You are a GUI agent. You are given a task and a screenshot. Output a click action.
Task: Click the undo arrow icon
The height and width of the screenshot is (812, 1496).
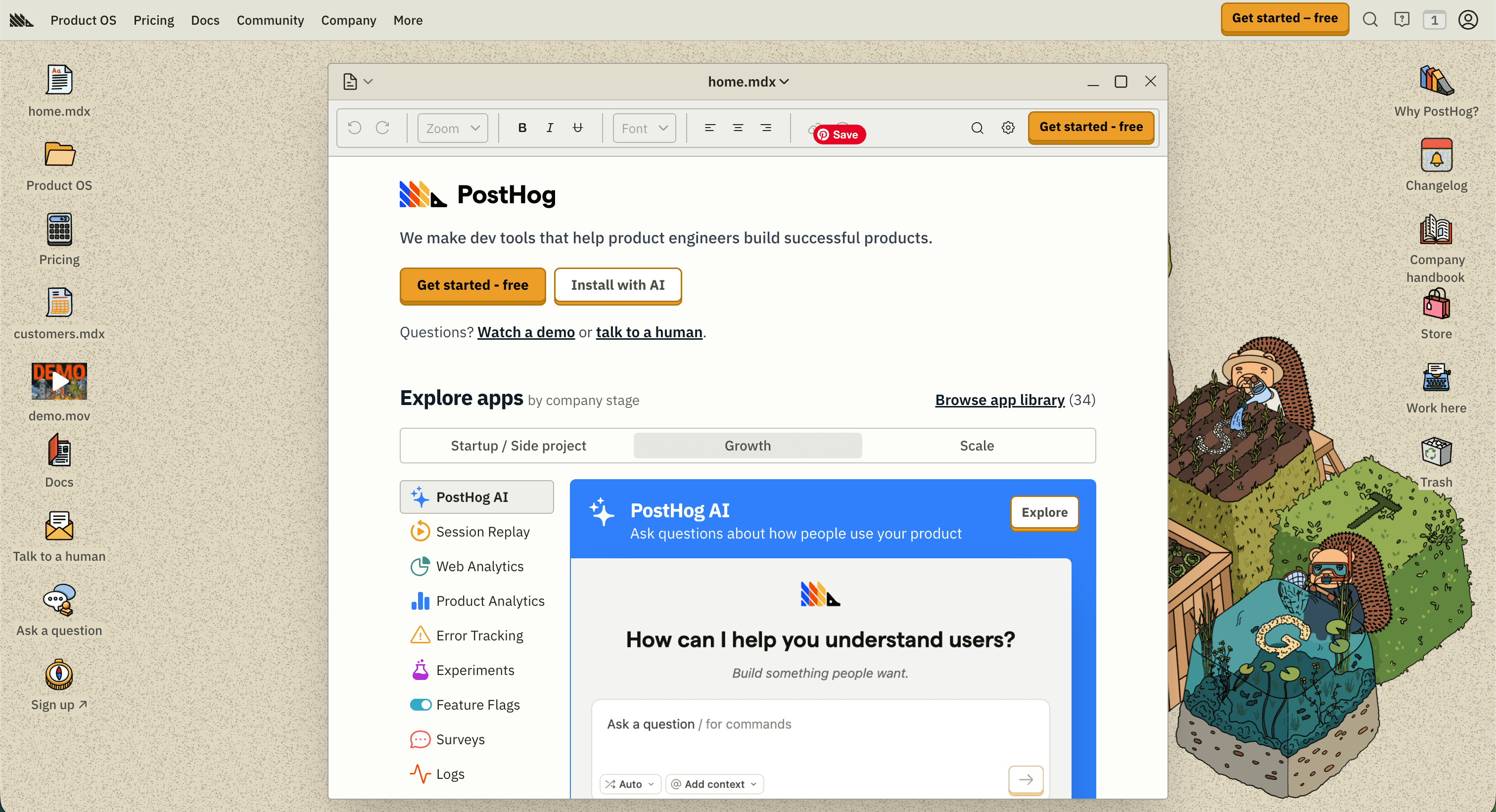pos(355,128)
